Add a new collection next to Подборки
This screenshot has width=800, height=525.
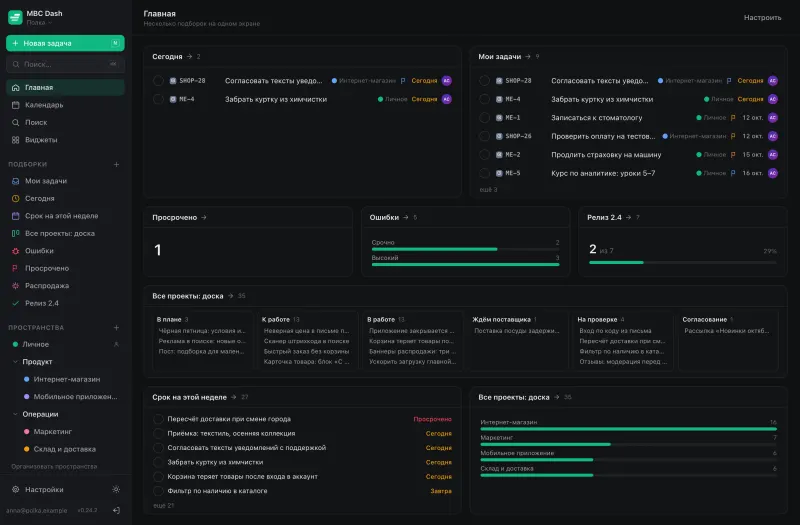(x=116, y=164)
